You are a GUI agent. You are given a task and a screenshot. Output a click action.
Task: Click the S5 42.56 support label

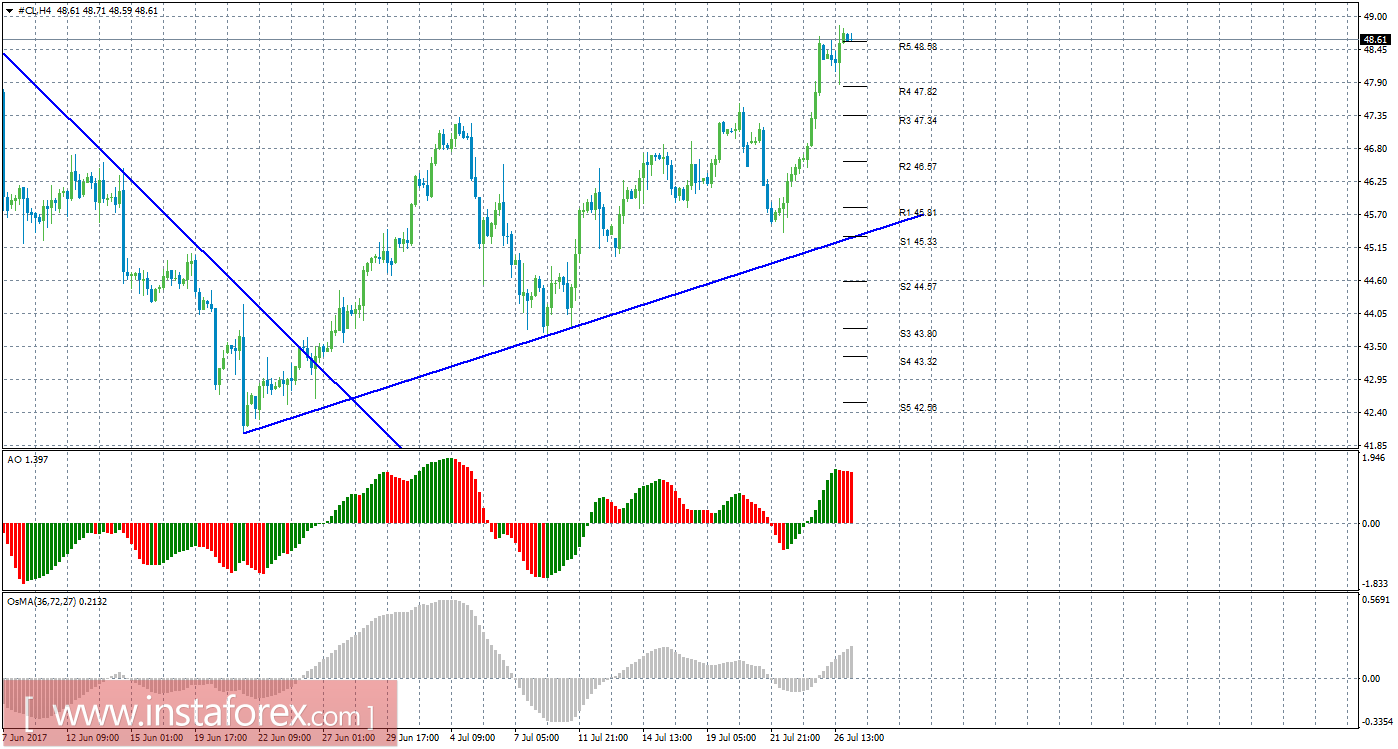tap(918, 407)
